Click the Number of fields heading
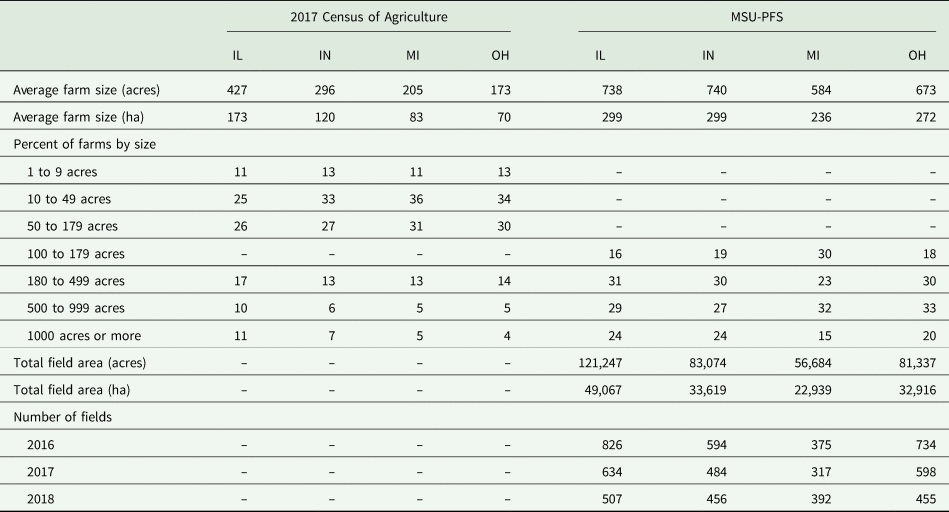 [62, 417]
